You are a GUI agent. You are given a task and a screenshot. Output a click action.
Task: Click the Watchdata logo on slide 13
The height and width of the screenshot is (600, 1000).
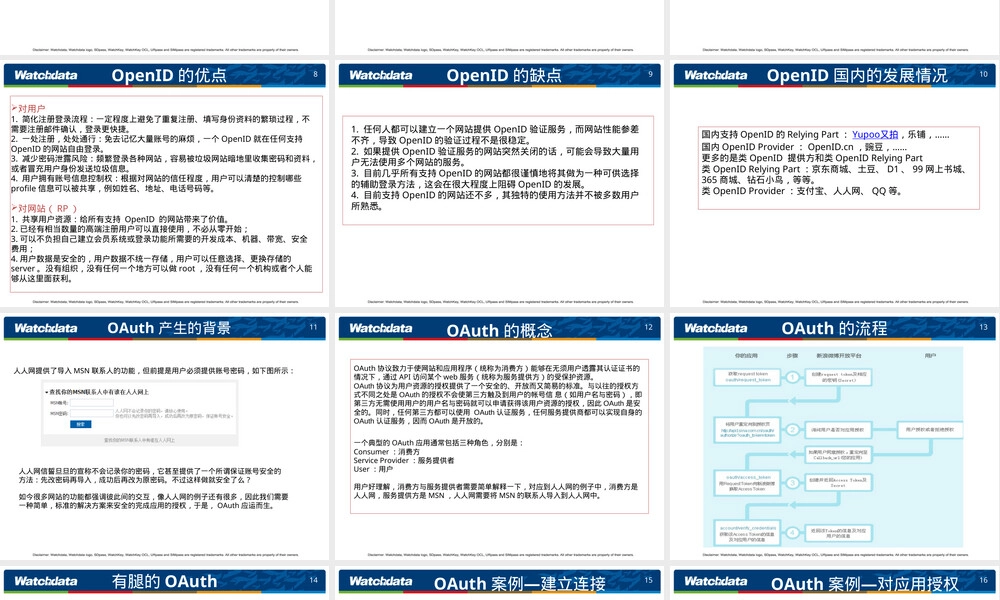coord(716,328)
